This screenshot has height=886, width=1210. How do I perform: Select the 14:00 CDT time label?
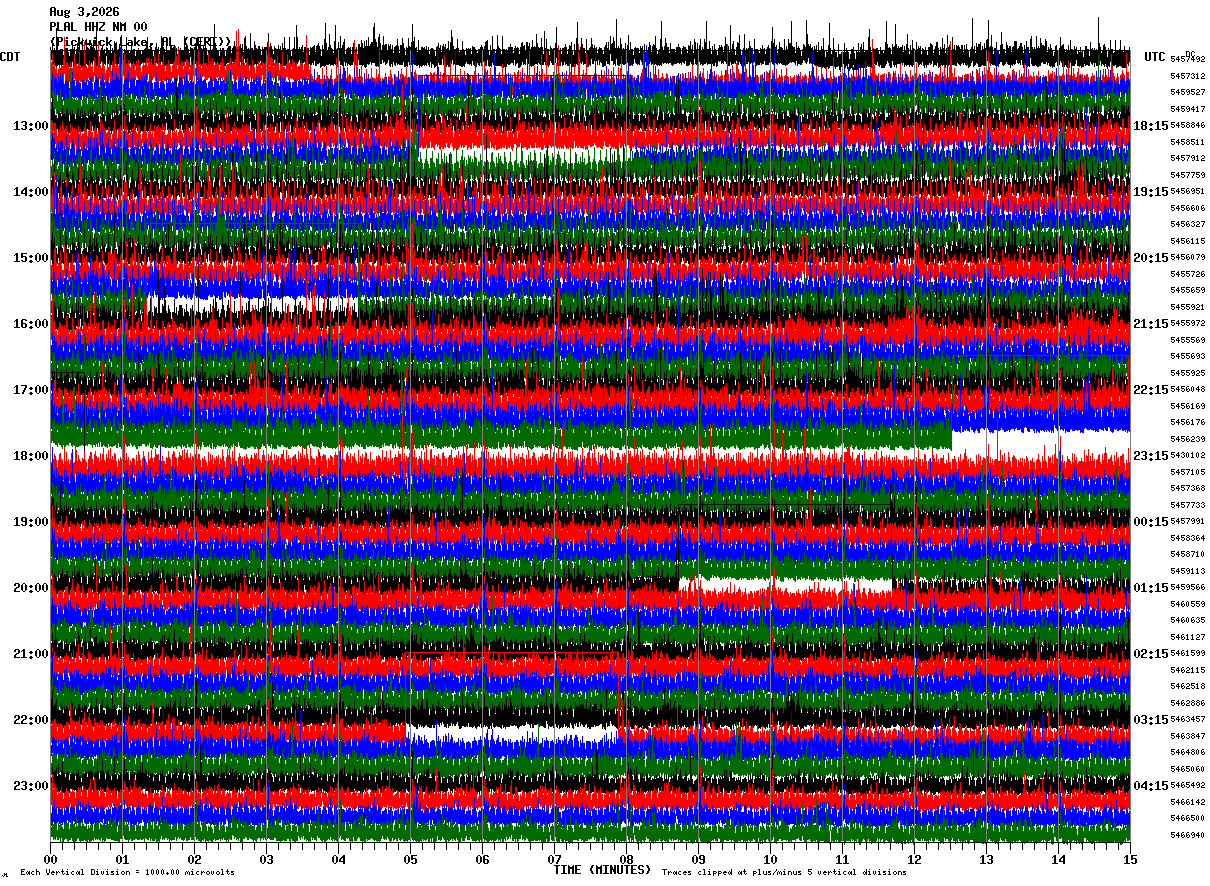click(x=30, y=192)
